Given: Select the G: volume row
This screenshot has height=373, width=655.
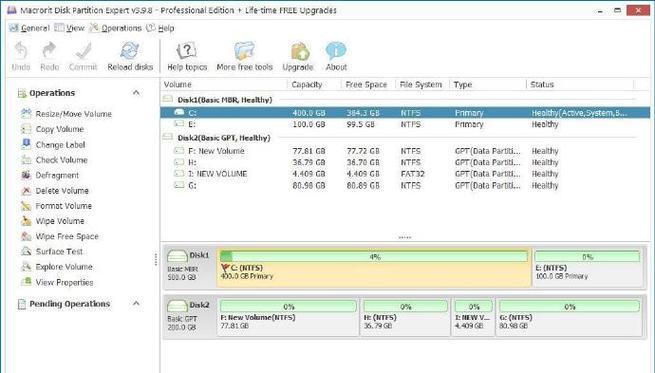Looking at the screenshot, I should tap(405, 185).
